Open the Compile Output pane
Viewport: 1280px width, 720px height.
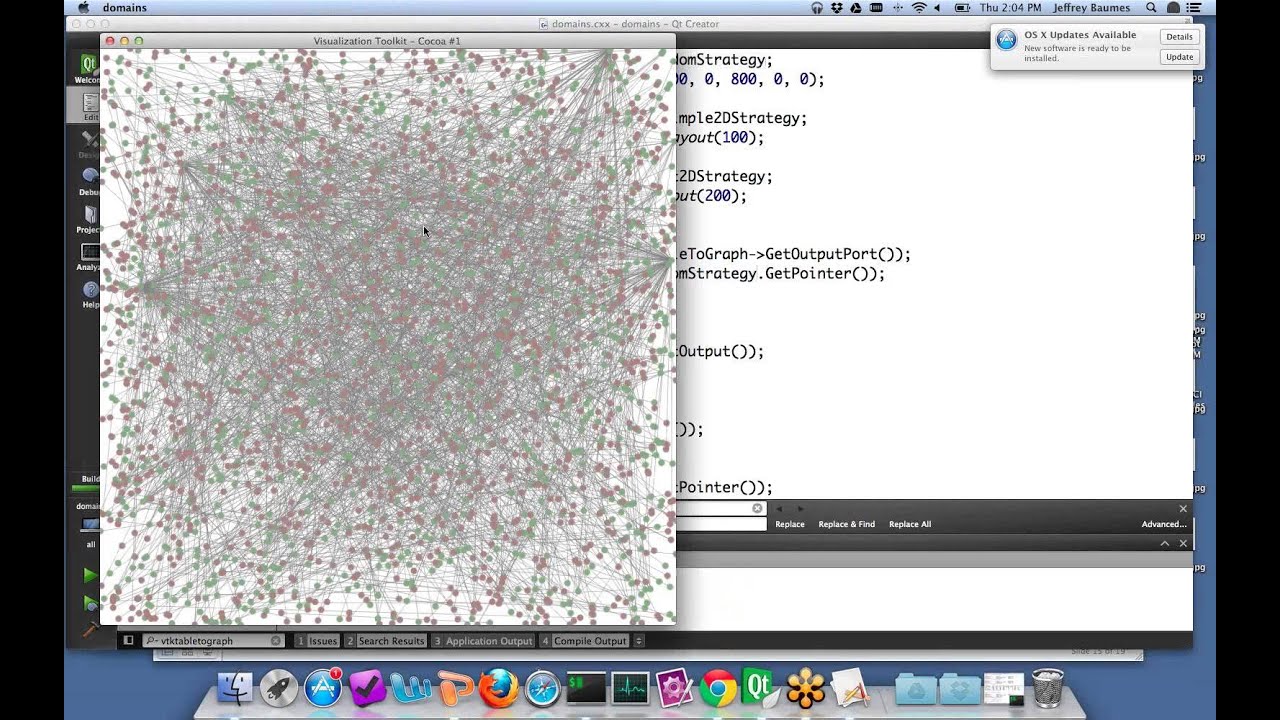(584, 640)
